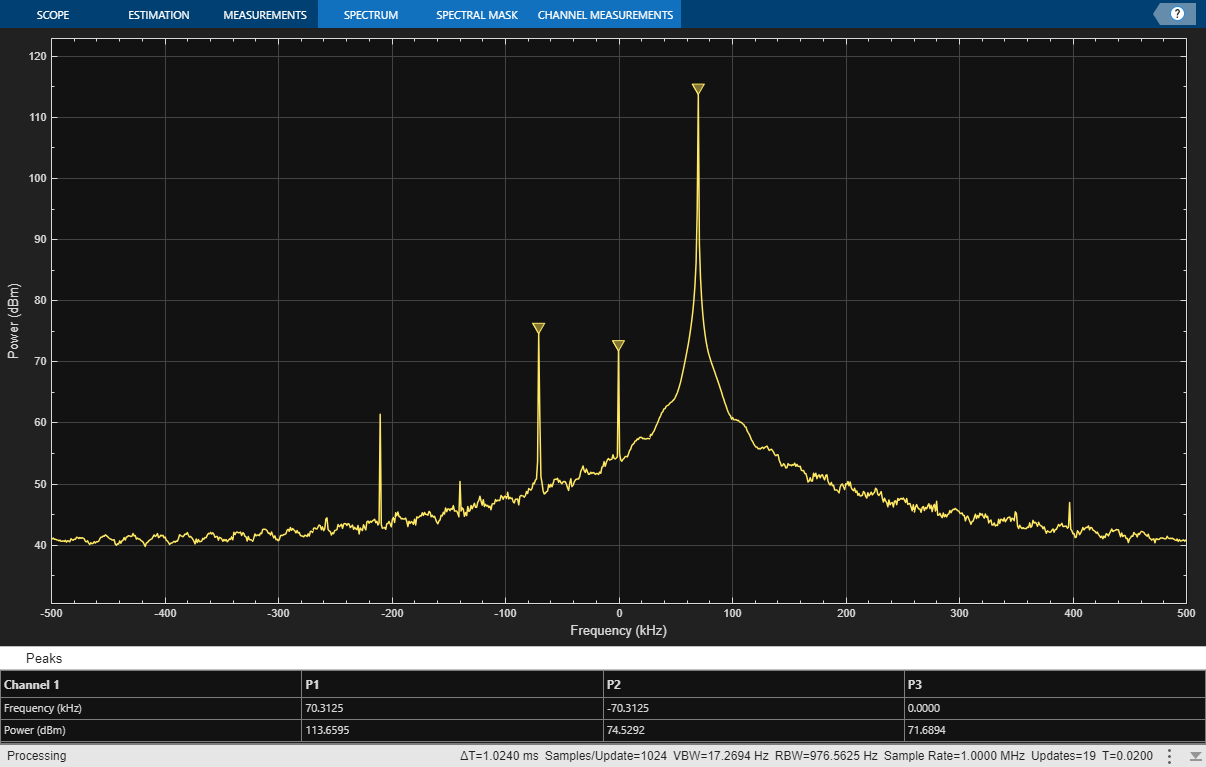
Task: Click the Frequency (kHz) x-axis label
Action: 618,631
